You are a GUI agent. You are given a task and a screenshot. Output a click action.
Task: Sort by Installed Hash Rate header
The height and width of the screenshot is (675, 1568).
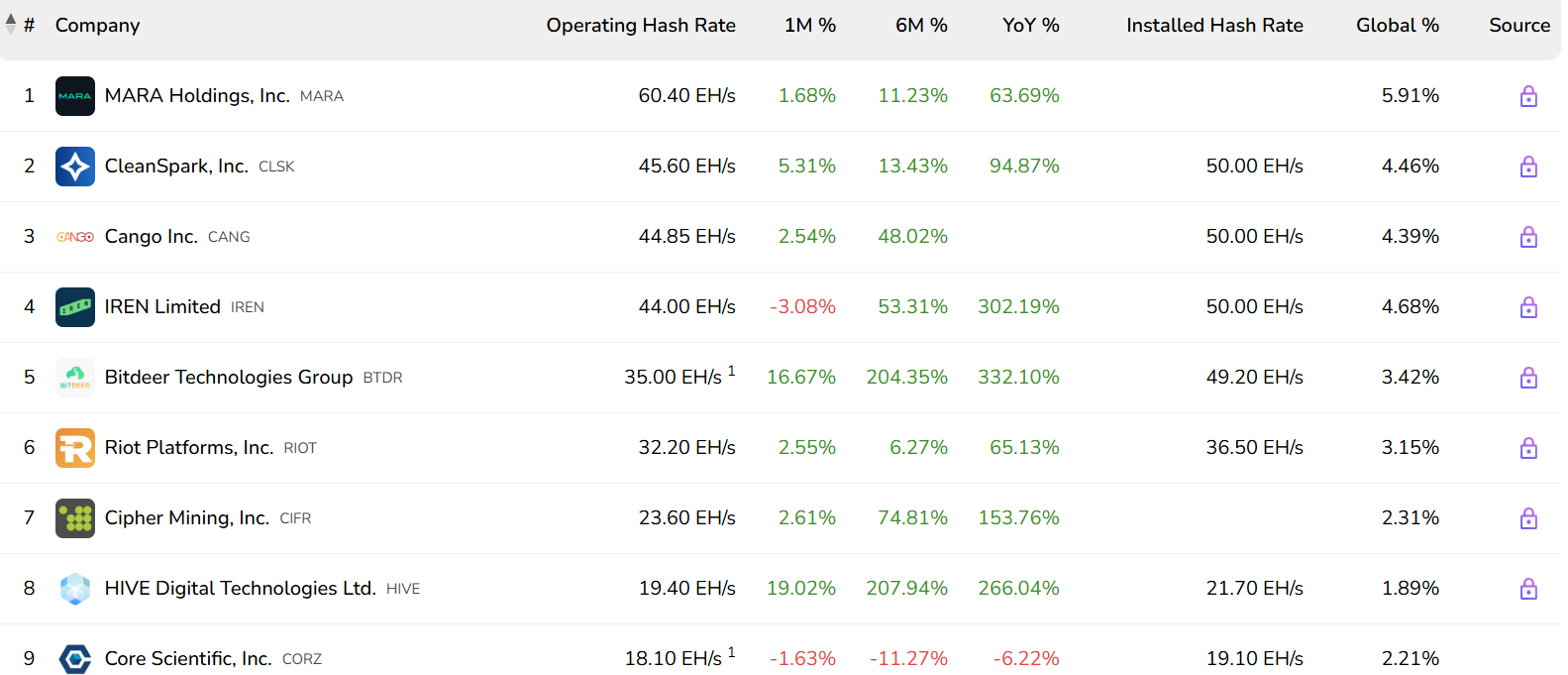pyautogui.click(x=1214, y=26)
